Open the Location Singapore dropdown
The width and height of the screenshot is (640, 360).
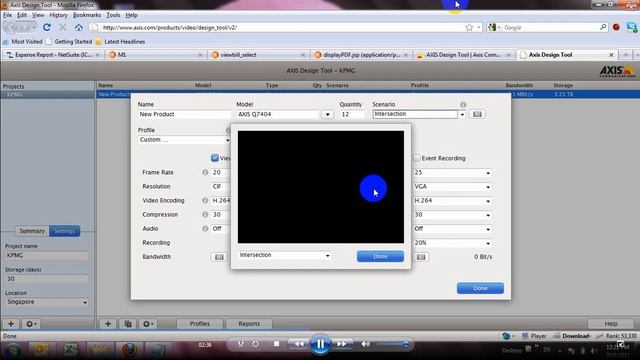coord(85,302)
